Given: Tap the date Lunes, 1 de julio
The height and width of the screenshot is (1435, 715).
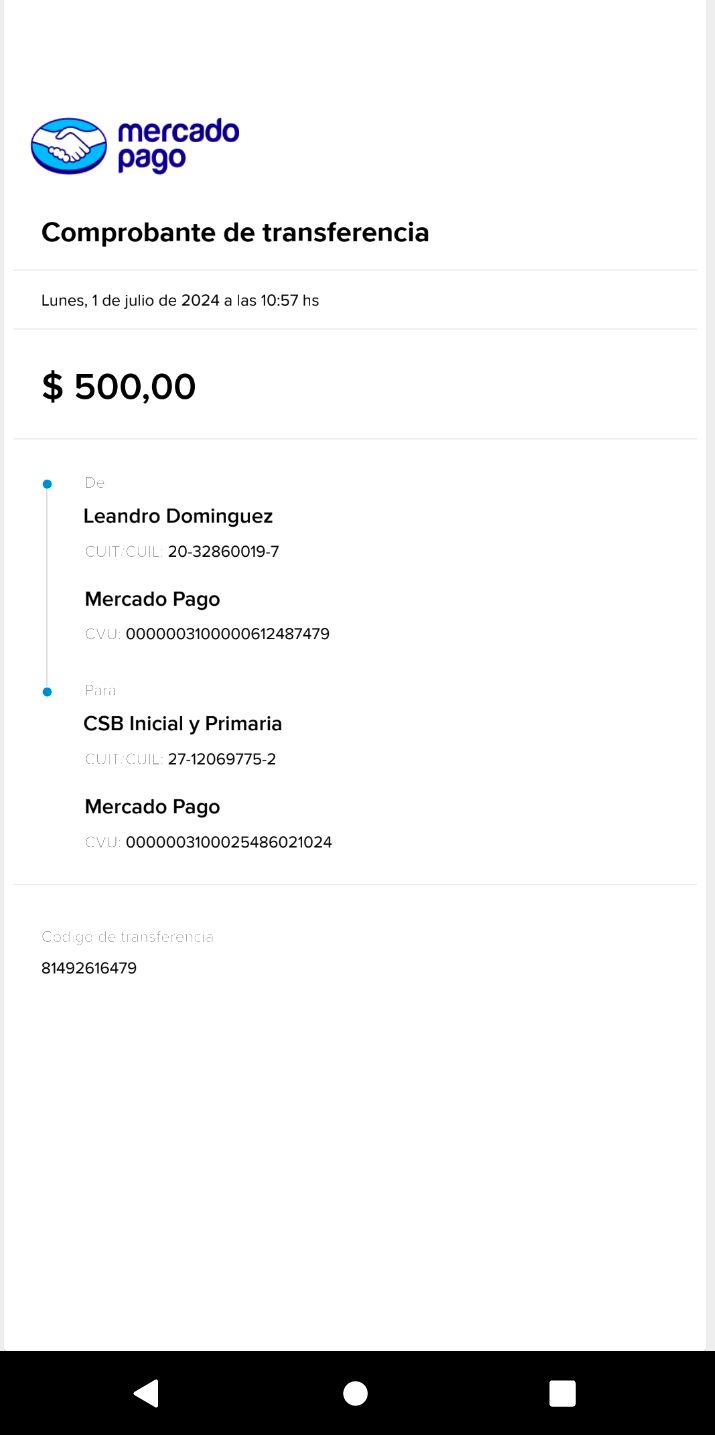Looking at the screenshot, I should click(180, 300).
